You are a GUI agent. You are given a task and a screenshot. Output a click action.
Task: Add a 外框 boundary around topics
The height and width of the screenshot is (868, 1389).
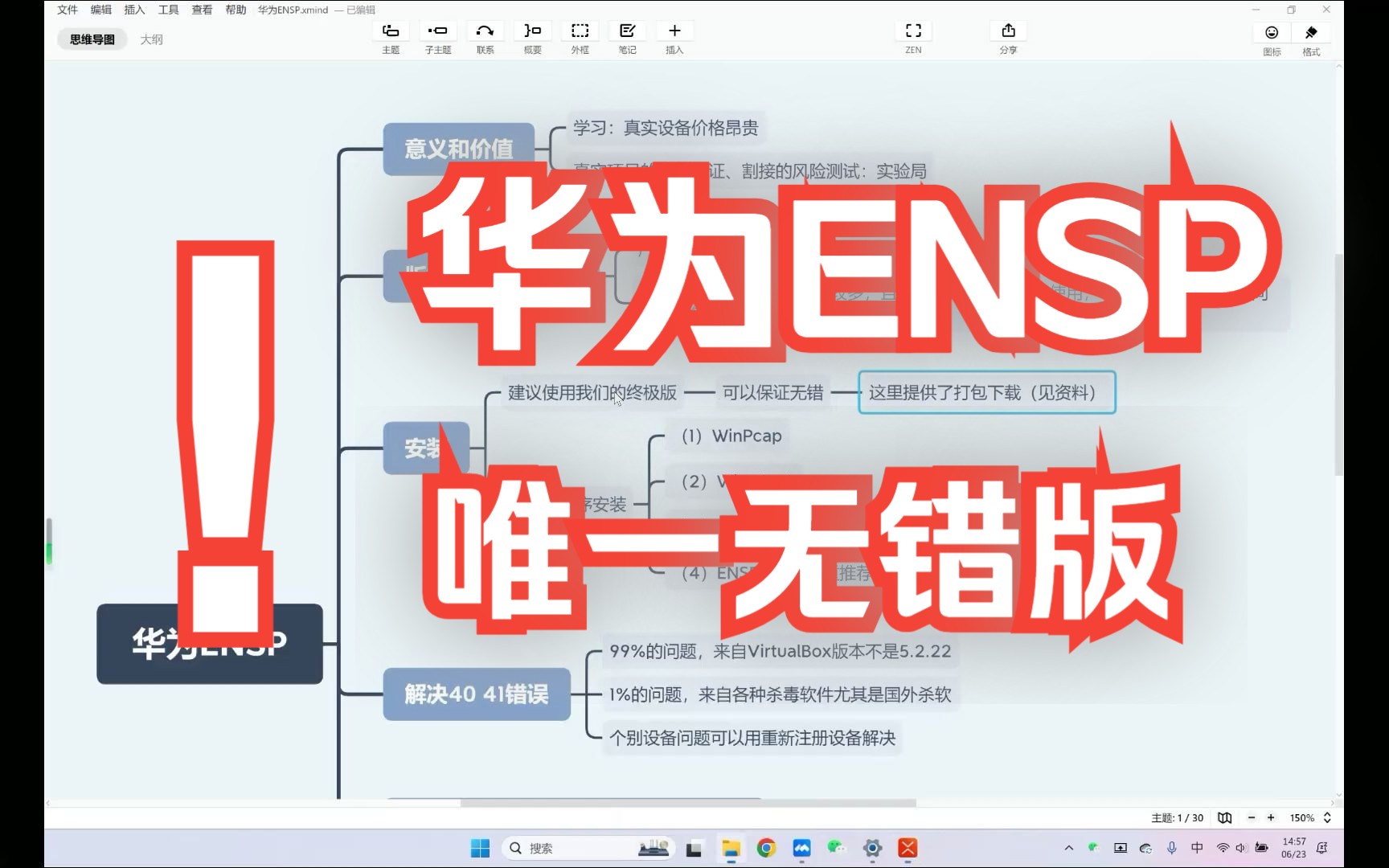click(x=580, y=31)
